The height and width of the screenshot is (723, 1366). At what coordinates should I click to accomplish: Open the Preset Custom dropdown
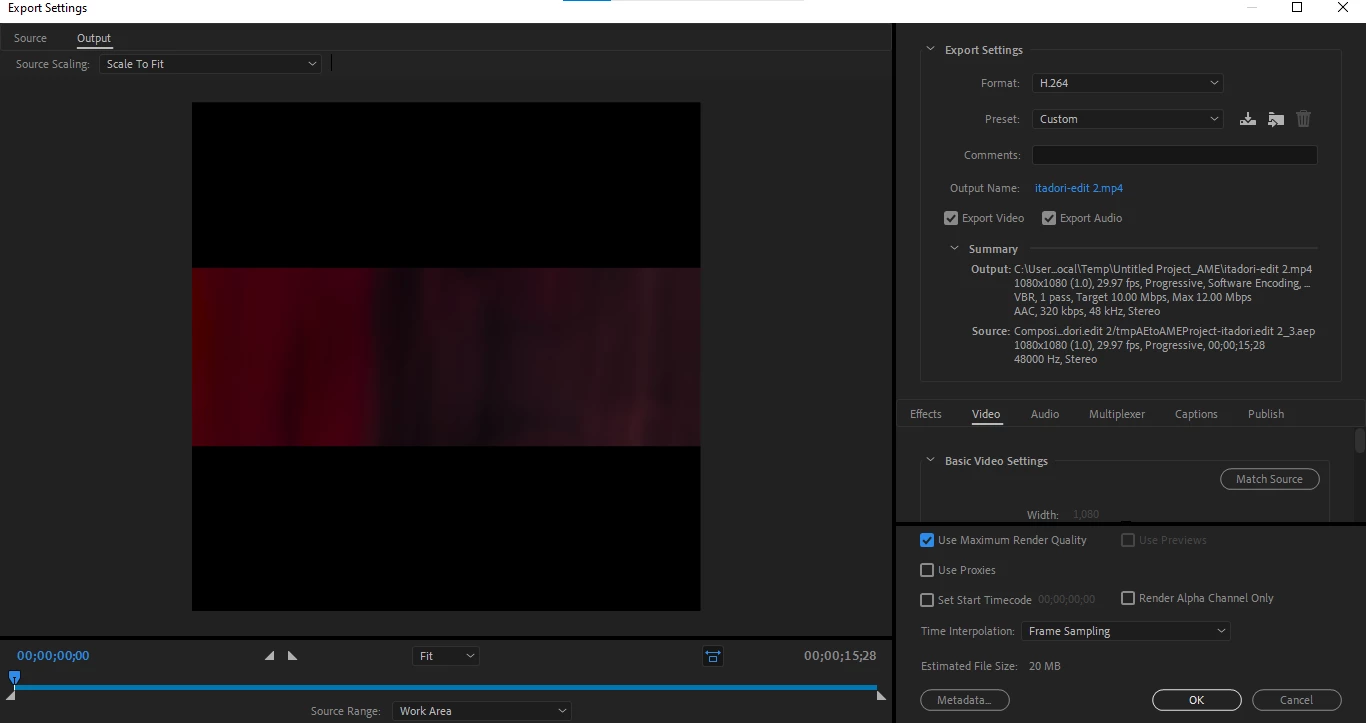pyautogui.click(x=1128, y=119)
